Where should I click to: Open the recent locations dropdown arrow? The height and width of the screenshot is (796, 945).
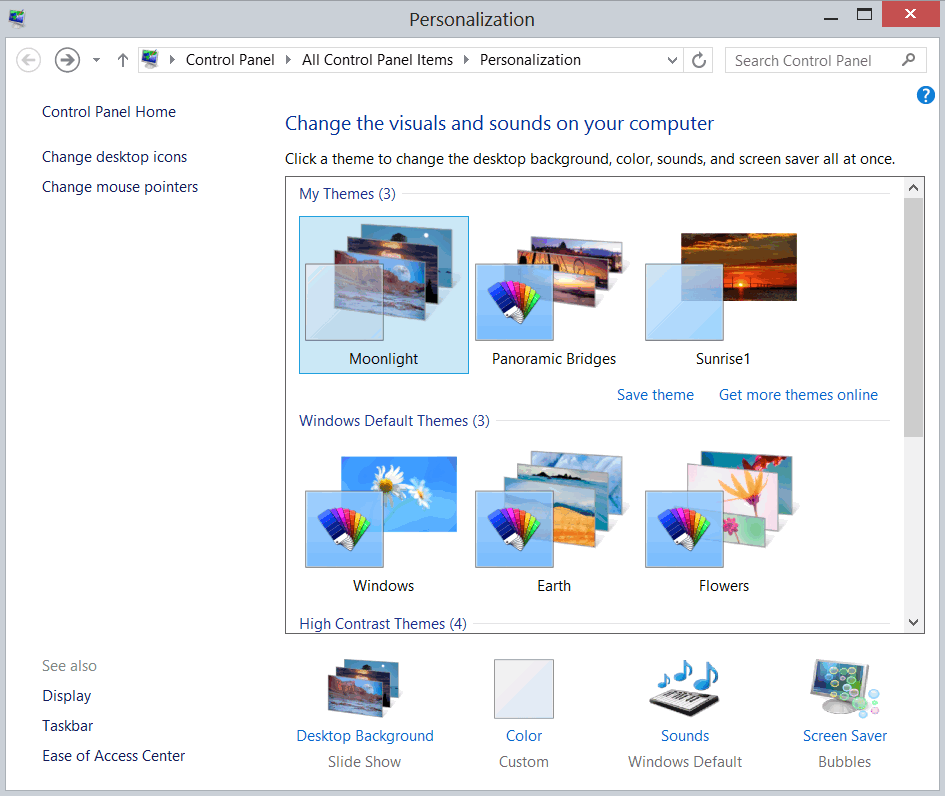point(96,60)
